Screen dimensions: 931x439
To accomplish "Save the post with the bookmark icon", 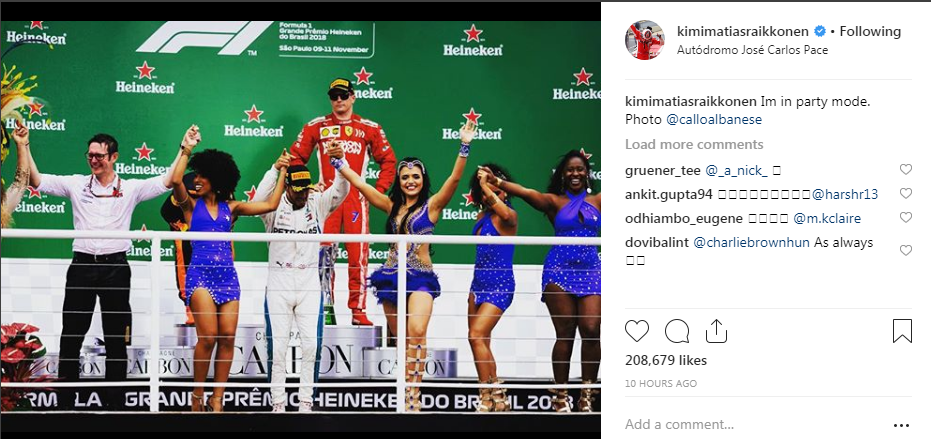I will click(x=902, y=331).
